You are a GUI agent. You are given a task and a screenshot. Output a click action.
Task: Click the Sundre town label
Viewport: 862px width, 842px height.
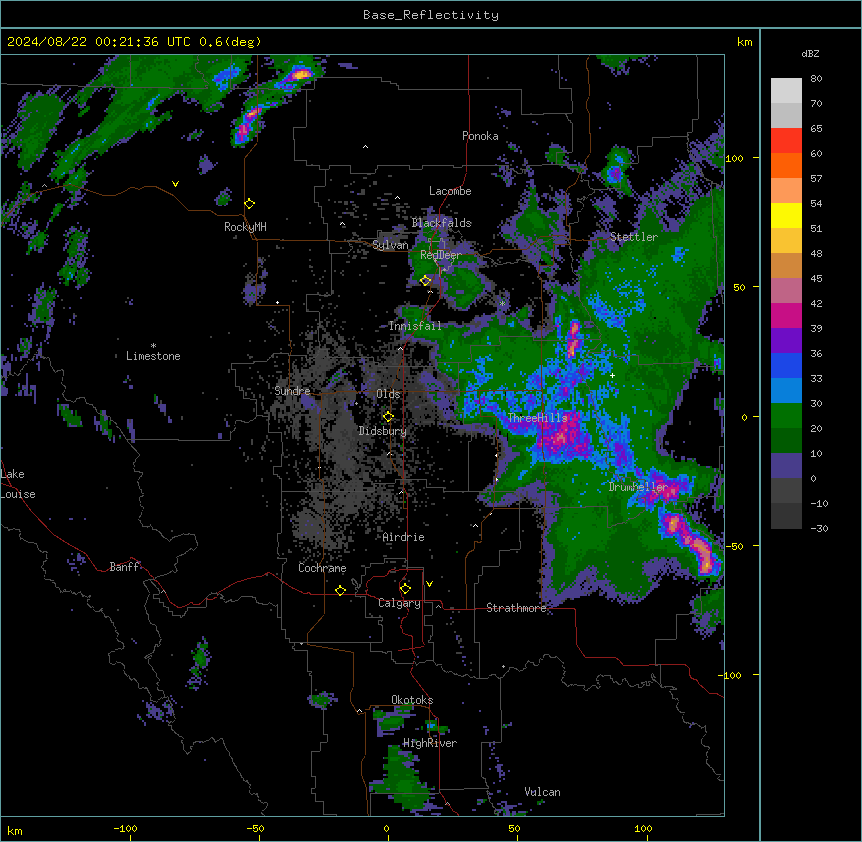point(292,391)
